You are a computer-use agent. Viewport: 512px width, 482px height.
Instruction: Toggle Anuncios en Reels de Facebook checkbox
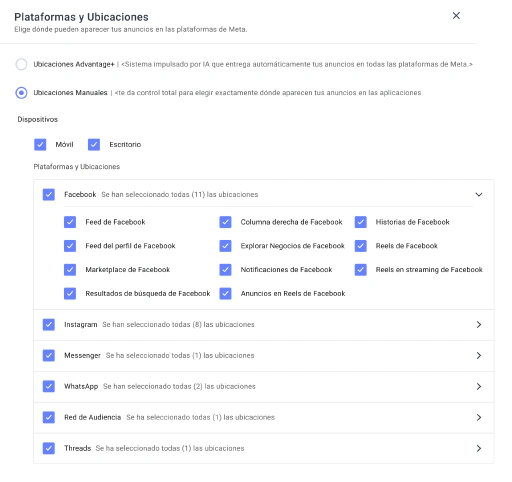point(225,294)
